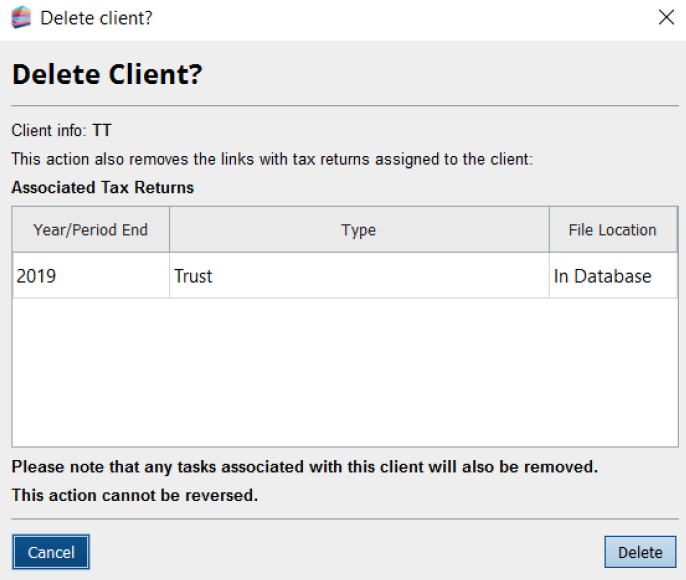The height and width of the screenshot is (580, 686).
Task: Close the Delete client dialog window
Action: coord(666,18)
